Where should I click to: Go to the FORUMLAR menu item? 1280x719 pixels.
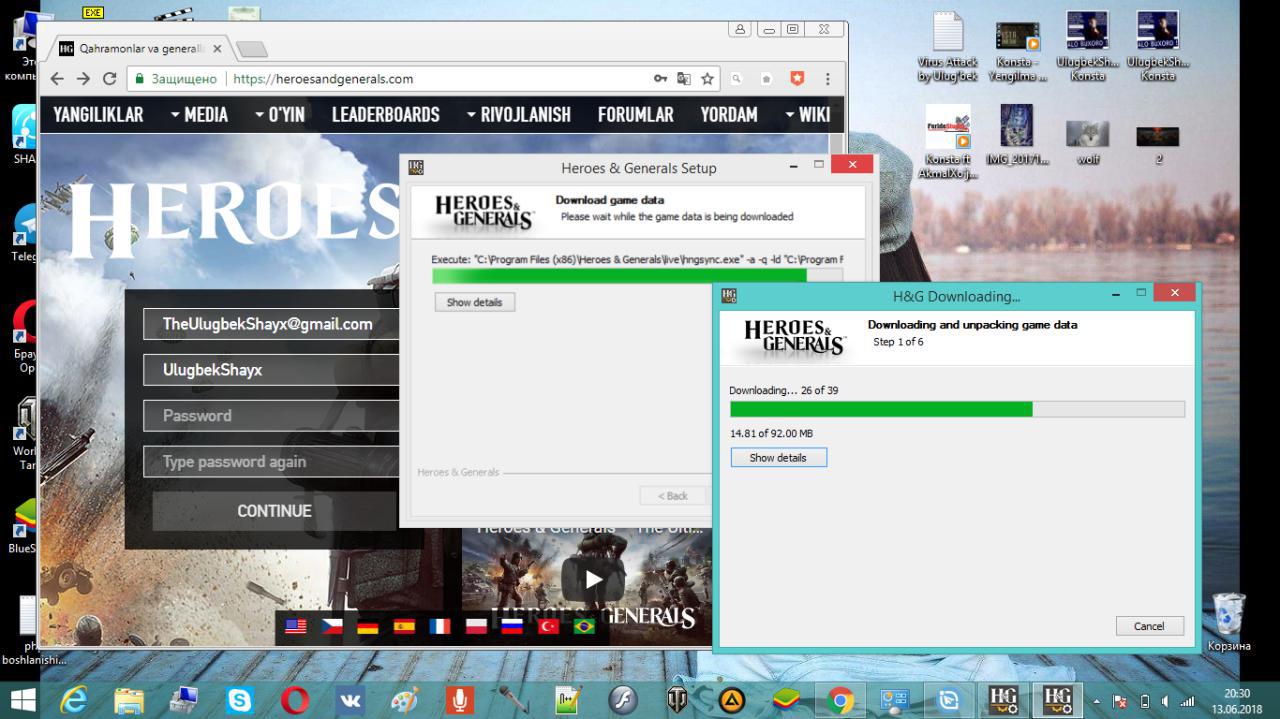(x=635, y=115)
